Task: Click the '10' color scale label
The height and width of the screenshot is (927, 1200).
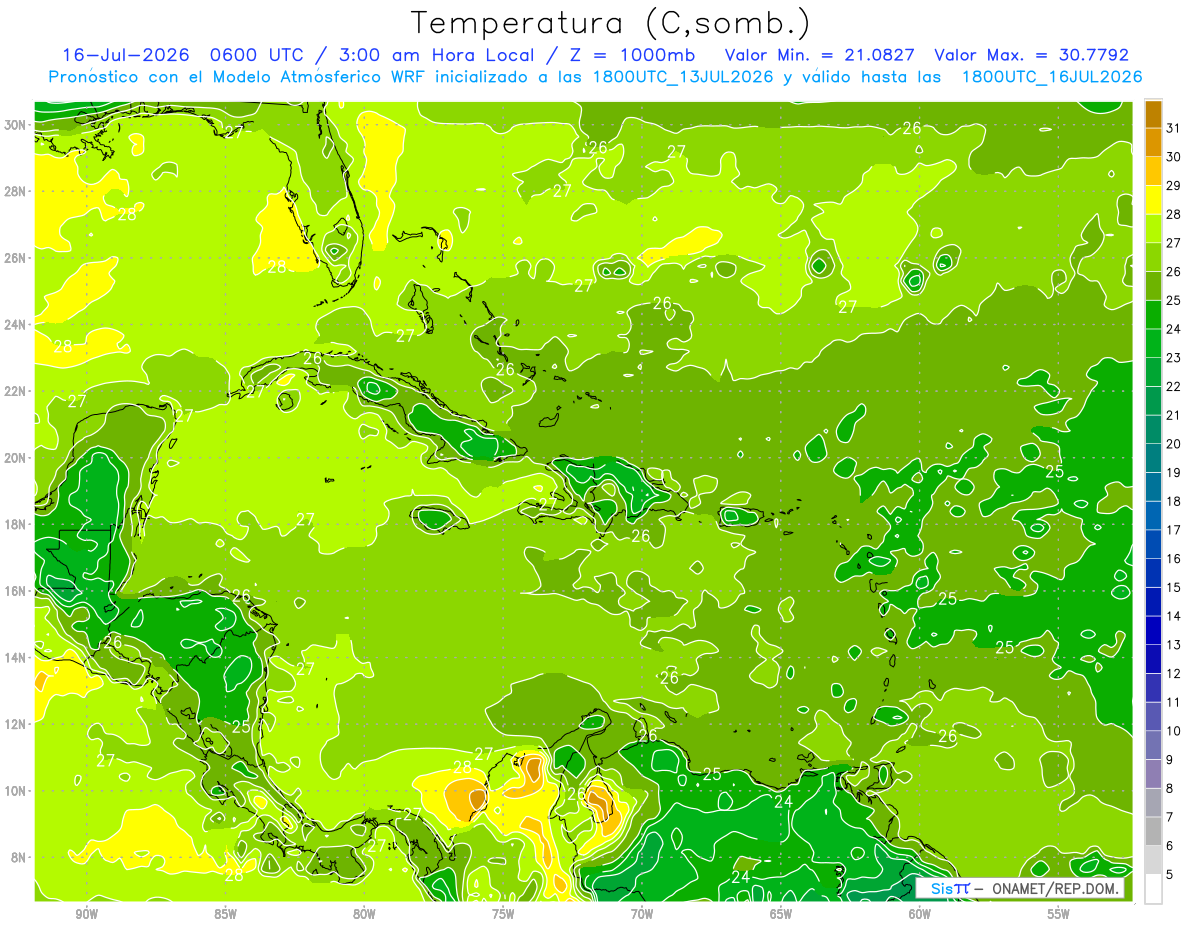Action: pyautogui.click(x=1174, y=731)
